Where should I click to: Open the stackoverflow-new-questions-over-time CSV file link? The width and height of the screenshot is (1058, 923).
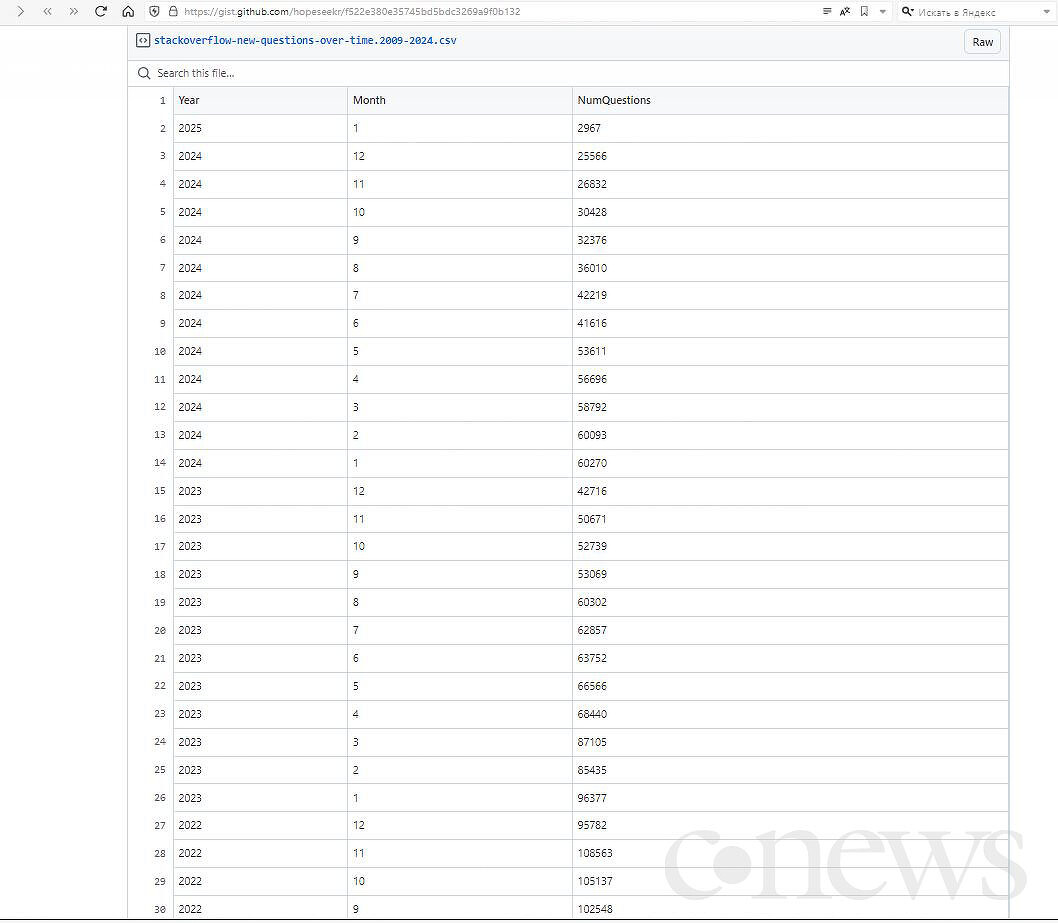pyautogui.click(x=305, y=41)
